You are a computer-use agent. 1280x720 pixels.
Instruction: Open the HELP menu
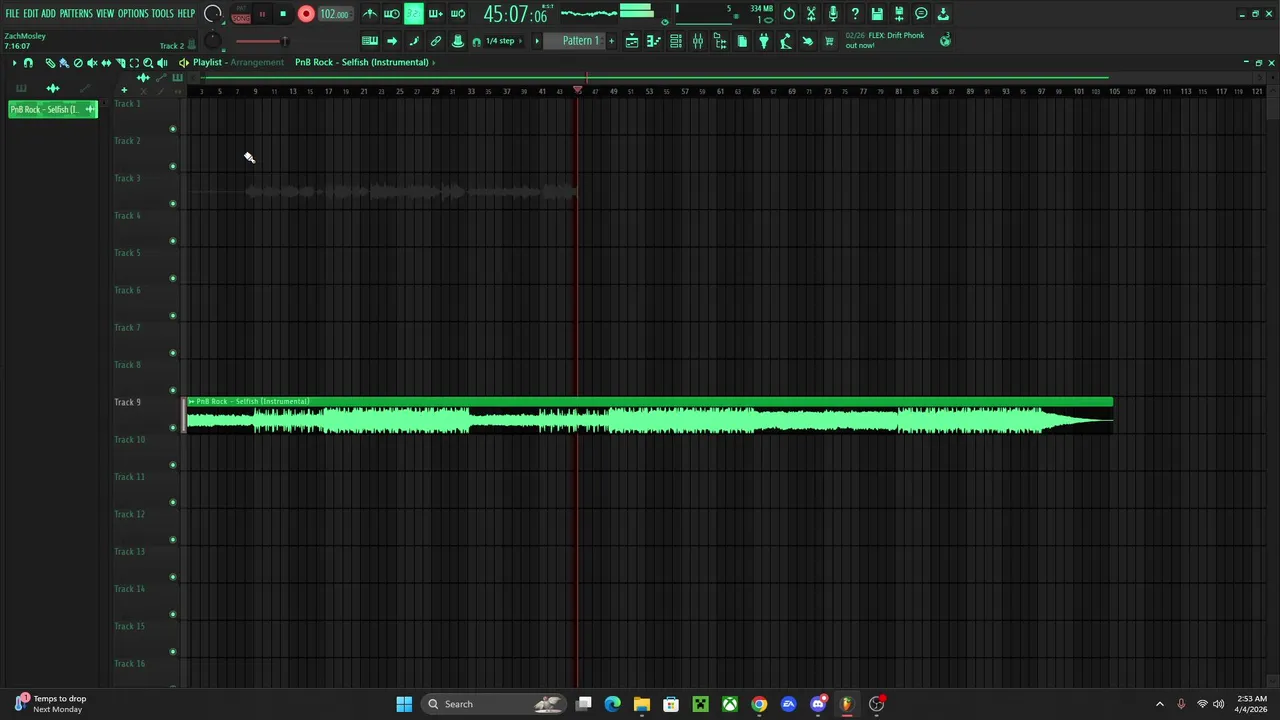186,14
